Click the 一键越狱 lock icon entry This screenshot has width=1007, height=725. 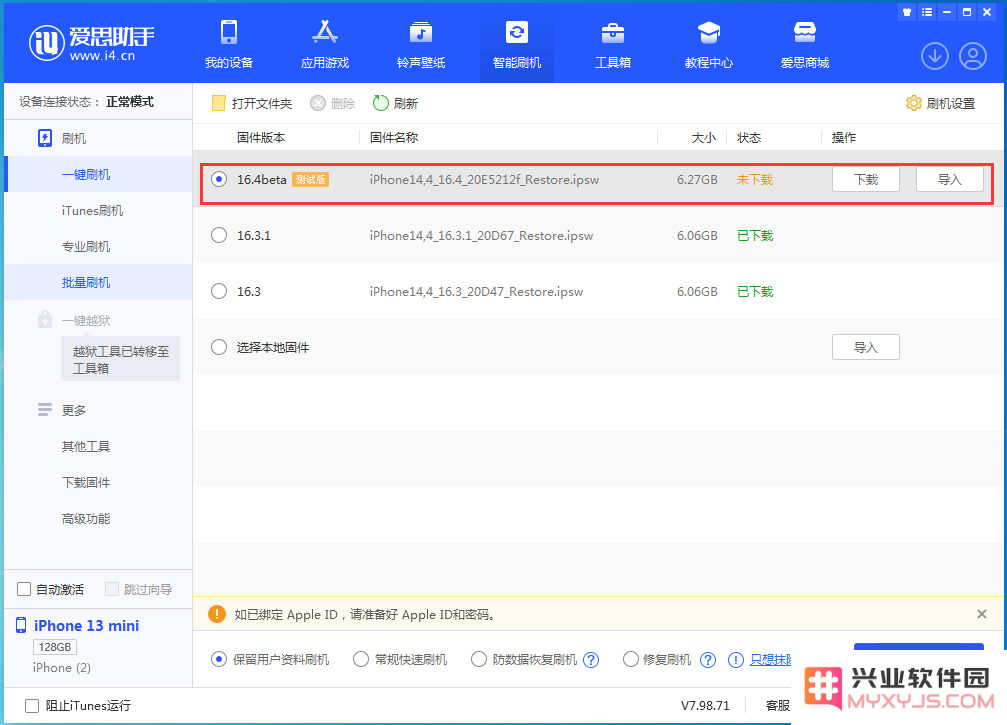pyautogui.click(x=44, y=319)
